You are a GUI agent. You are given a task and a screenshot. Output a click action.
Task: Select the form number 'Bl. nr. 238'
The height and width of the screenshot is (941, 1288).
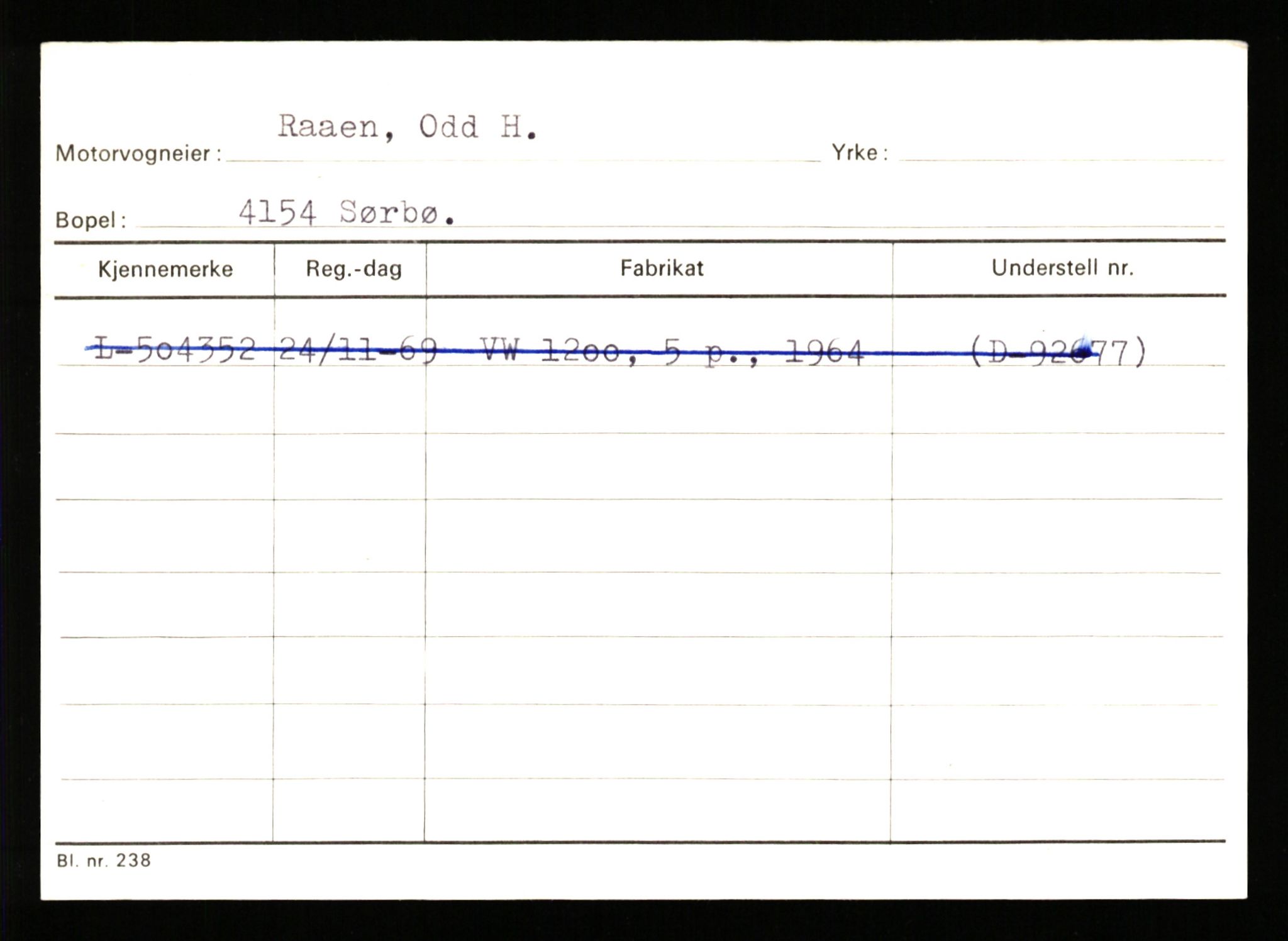tap(104, 861)
